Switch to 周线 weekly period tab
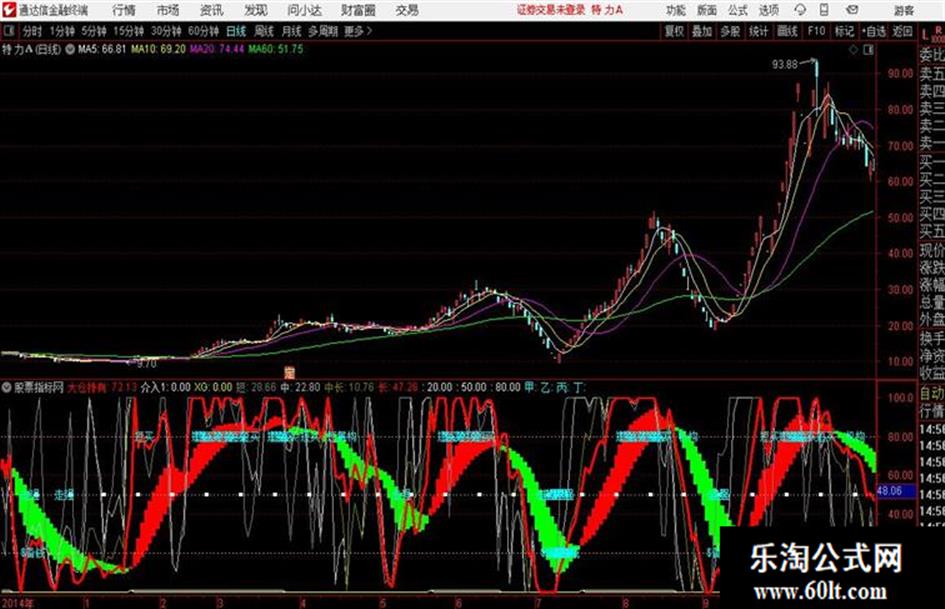The width and height of the screenshot is (945, 609). (x=264, y=31)
